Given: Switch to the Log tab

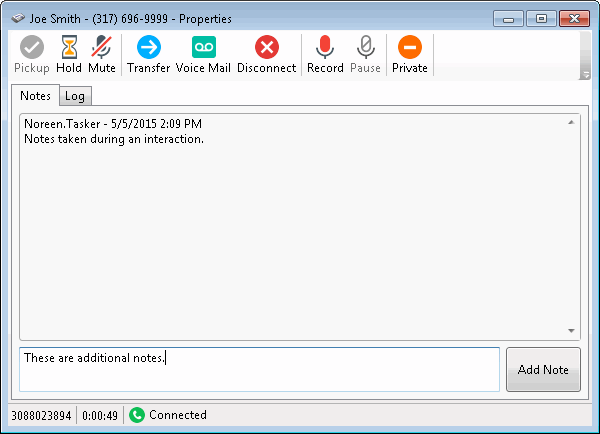Looking at the screenshot, I should [x=75, y=96].
